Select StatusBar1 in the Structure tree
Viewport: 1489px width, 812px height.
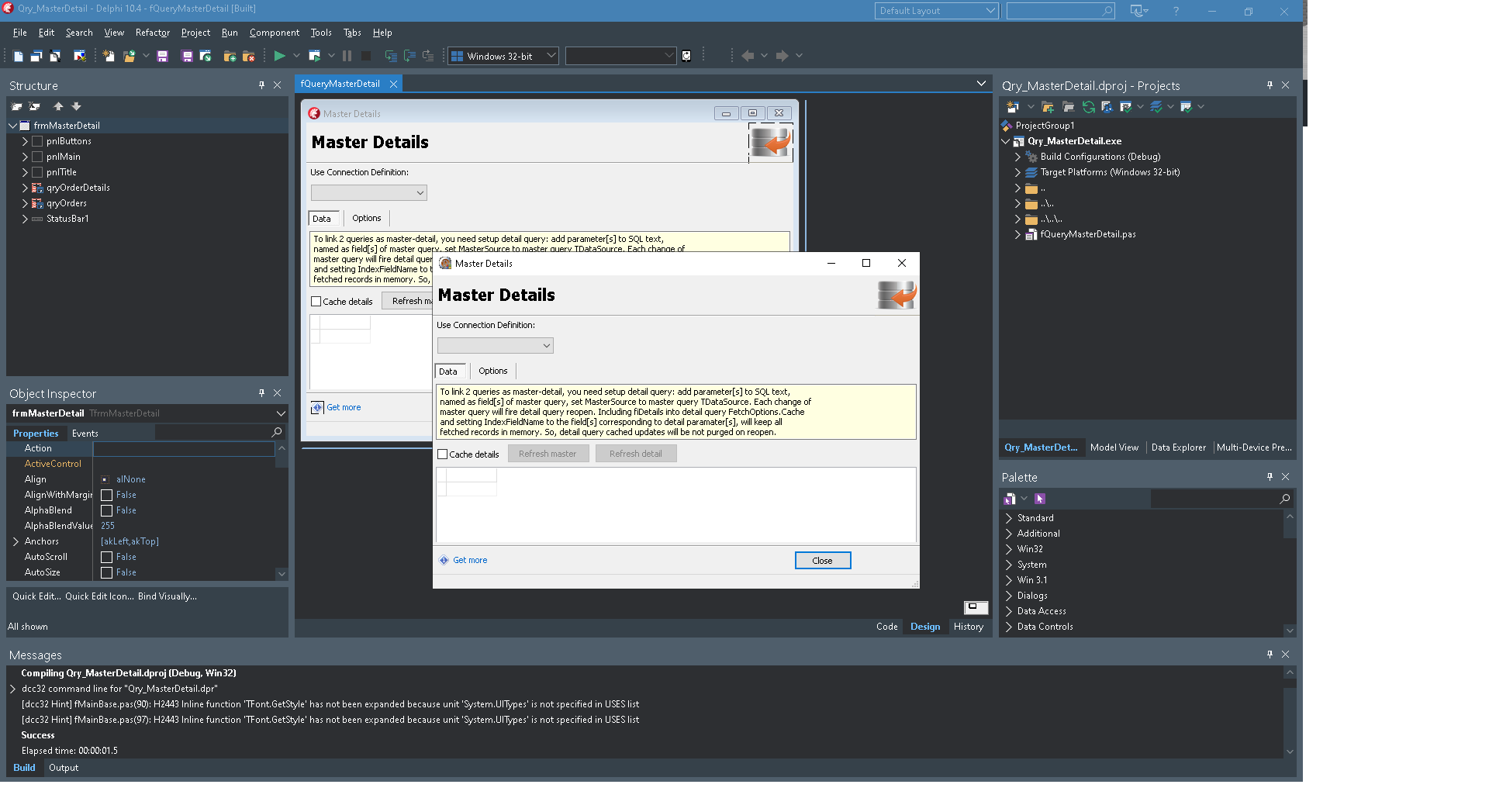tap(67, 219)
